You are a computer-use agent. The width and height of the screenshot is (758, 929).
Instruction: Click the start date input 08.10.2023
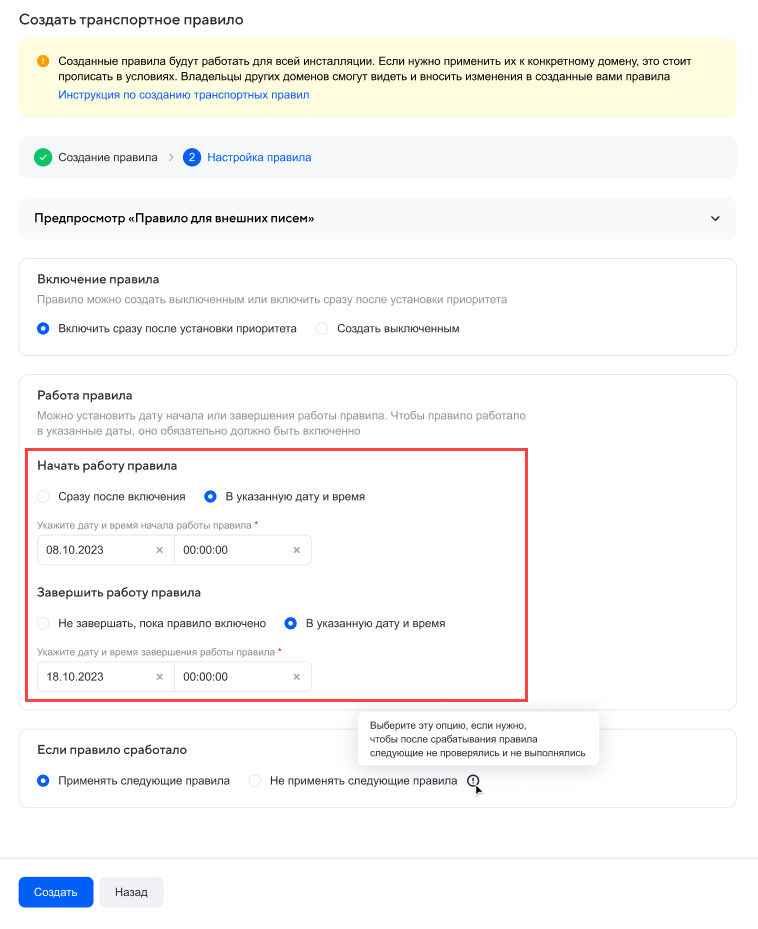coord(94,550)
